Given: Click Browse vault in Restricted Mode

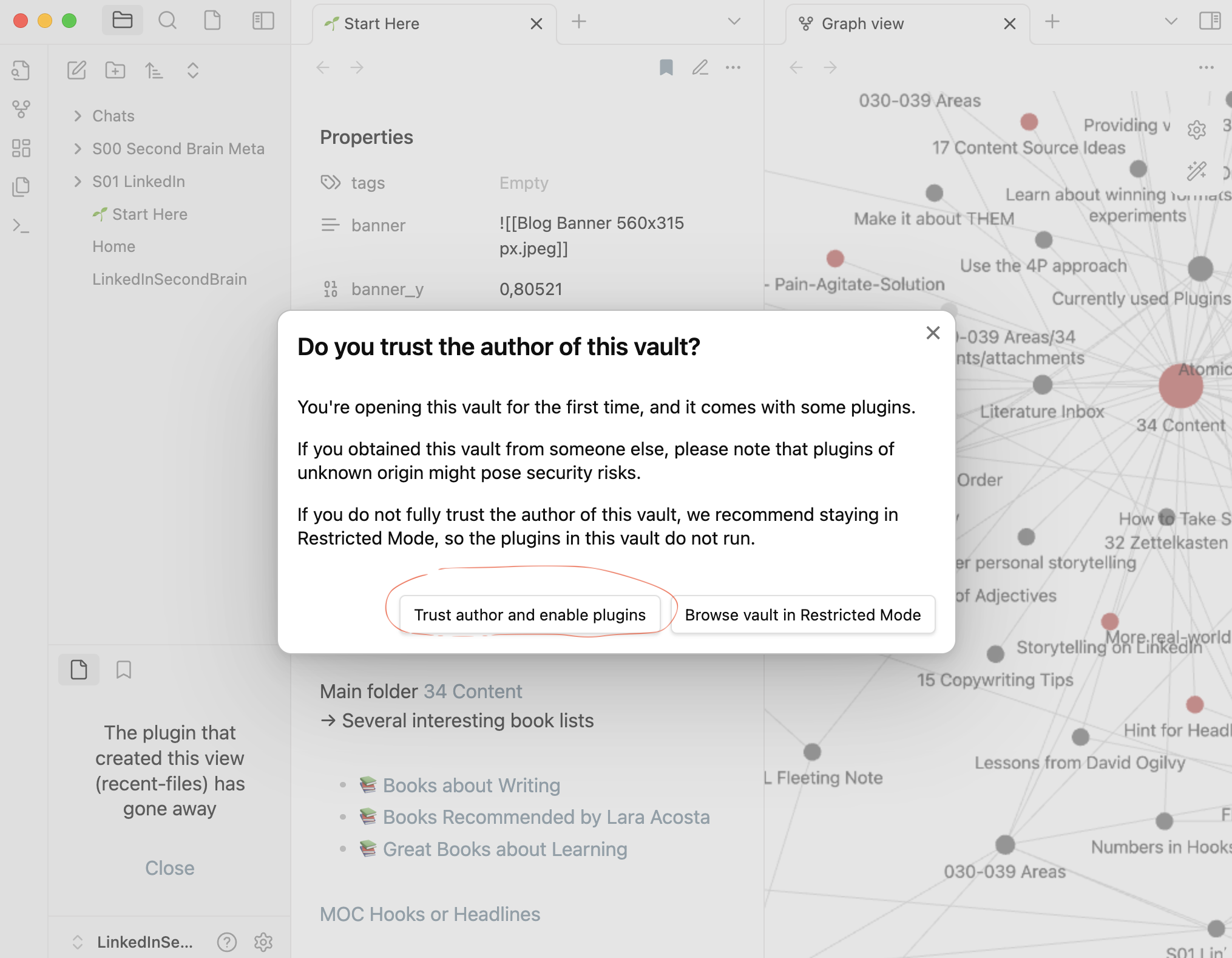Looking at the screenshot, I should (x=802, y=615).
